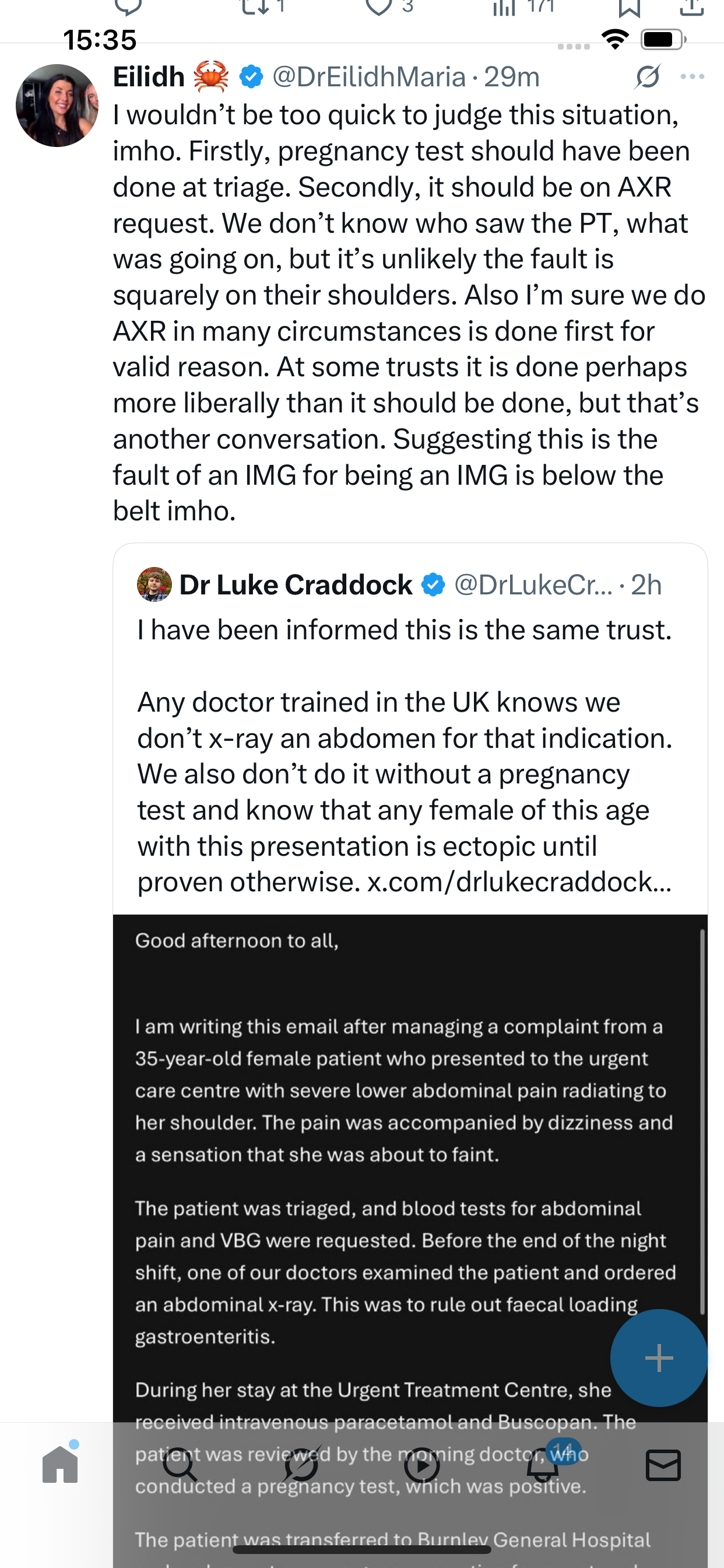Viewport: 724px width, 1568px height.
Task: Bookmark the post above
Action: click(629, 8)
